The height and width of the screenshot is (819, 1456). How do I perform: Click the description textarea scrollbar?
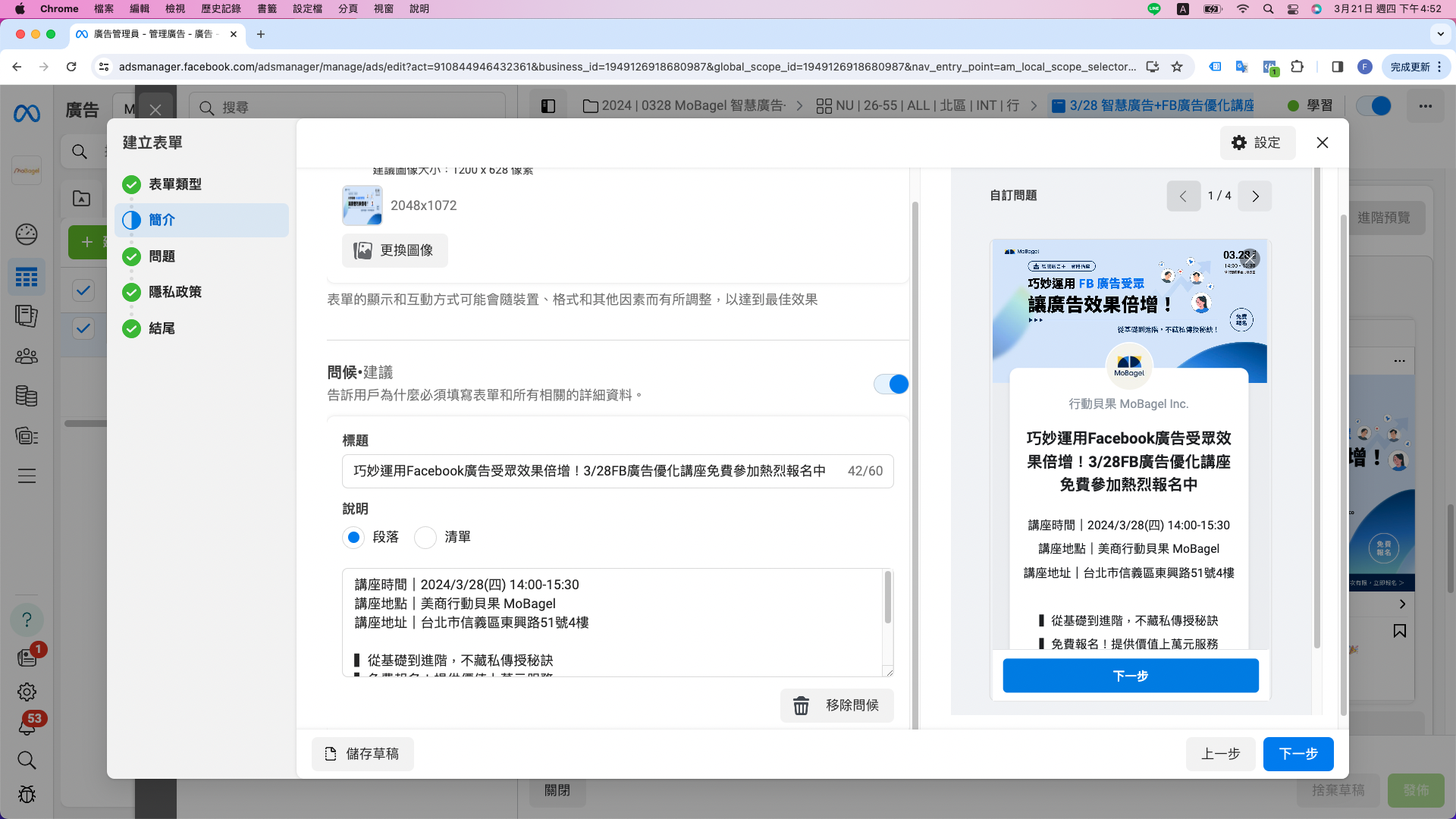pos(887,598)
